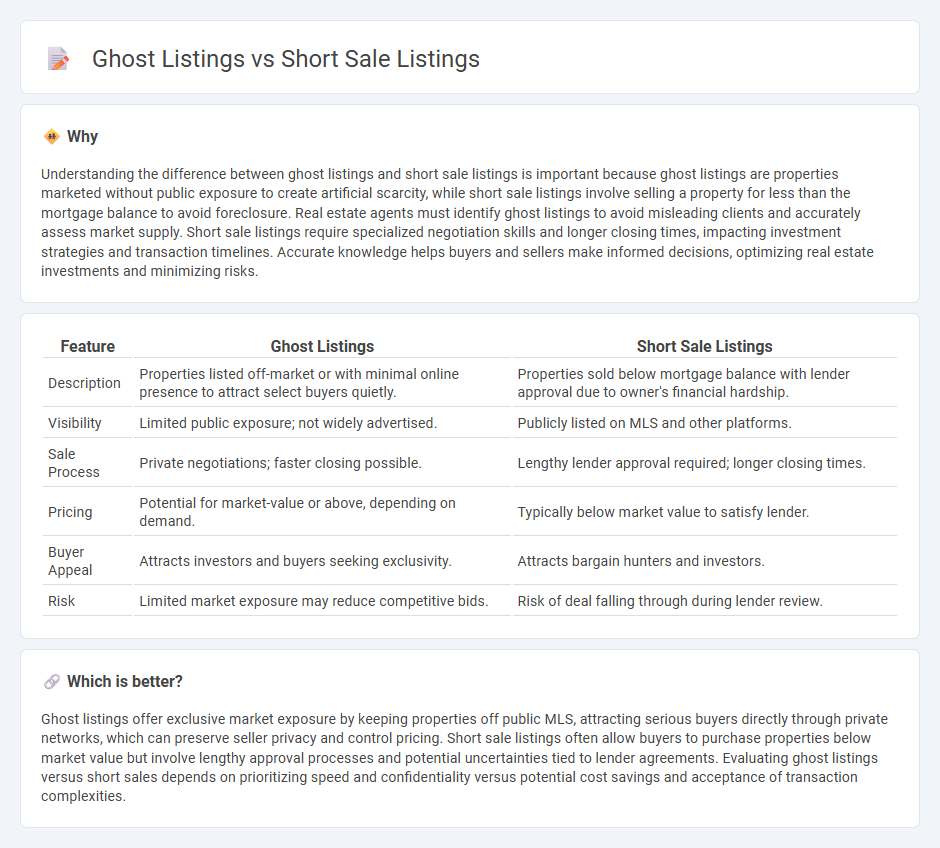940x848 pixels.
Task: Click cell 'Limited market exposure may reduce competitive bids.'
Action: pos(322,601)
